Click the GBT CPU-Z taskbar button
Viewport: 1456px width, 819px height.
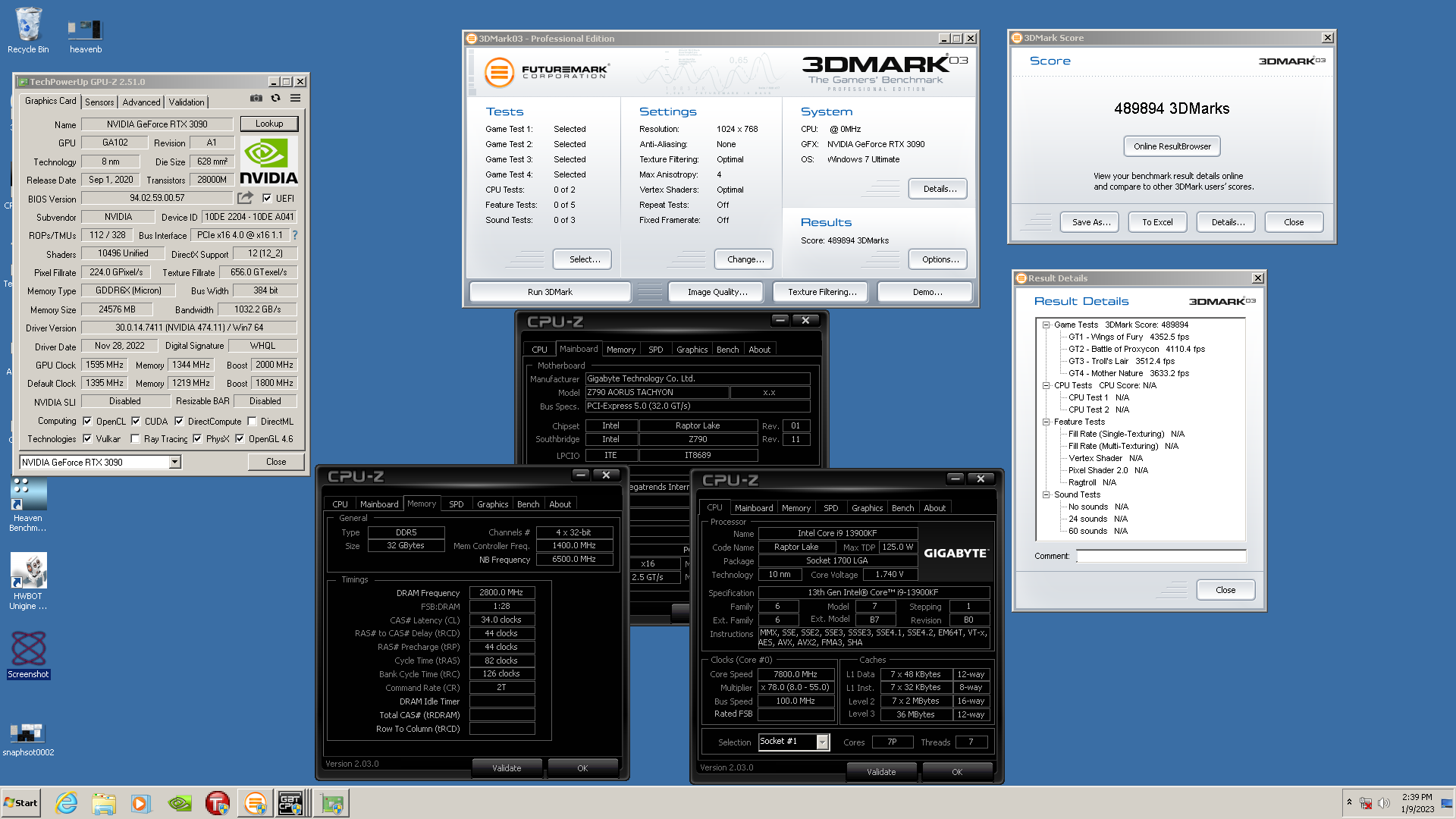[292, 803]
